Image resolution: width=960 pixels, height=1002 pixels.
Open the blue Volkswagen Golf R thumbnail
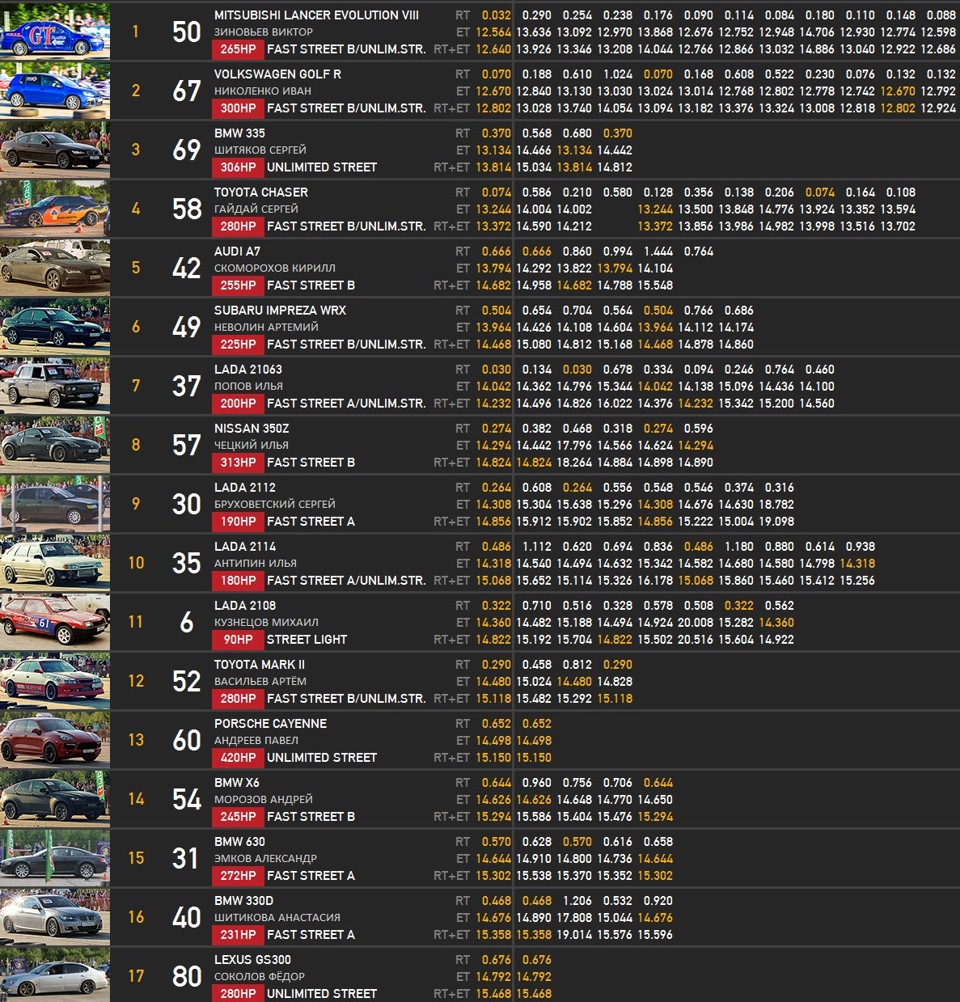(x=55, y=90)
